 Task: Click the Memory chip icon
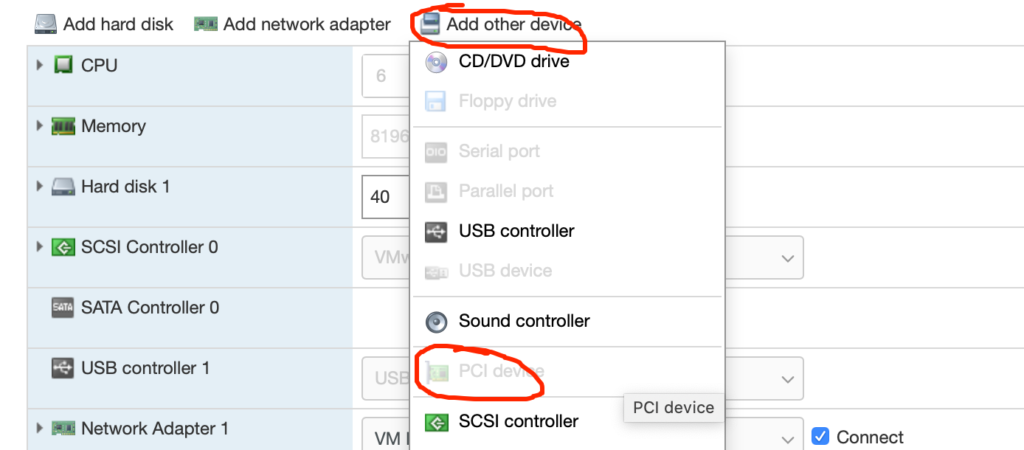pyautogui.click(x=63, y=126)
